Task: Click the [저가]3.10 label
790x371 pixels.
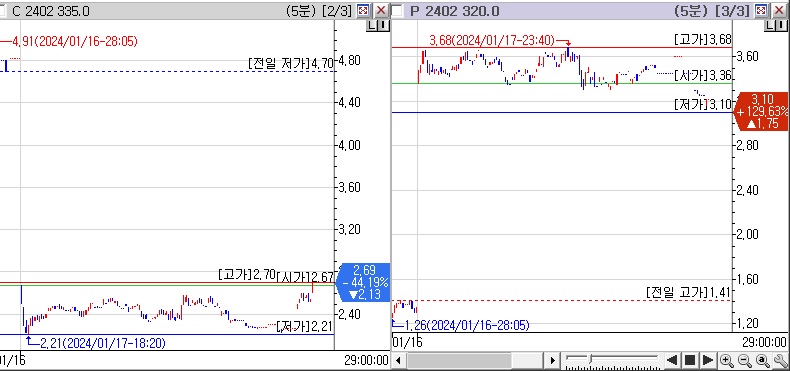Action: click(703, 104)
